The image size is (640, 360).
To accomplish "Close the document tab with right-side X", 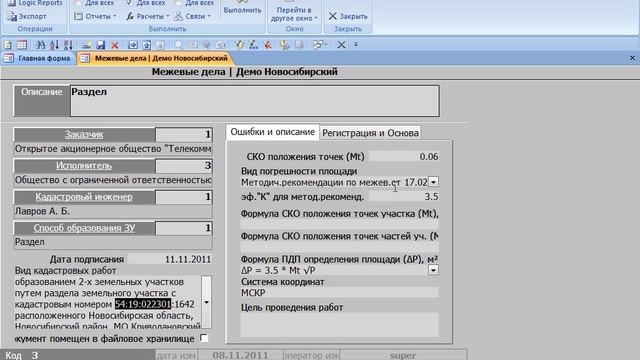I will click(x=632, y=58).
